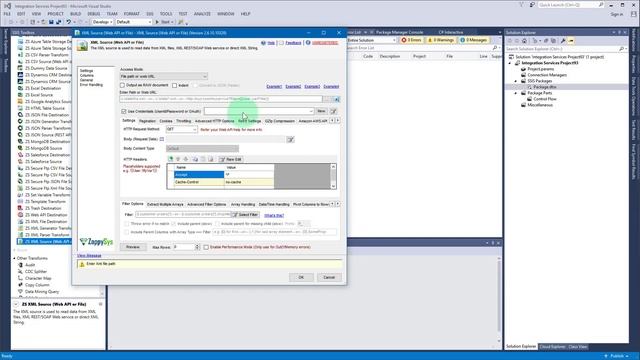Open the Body Content Type dropdown
640x360 pixels.
(202, 149)
